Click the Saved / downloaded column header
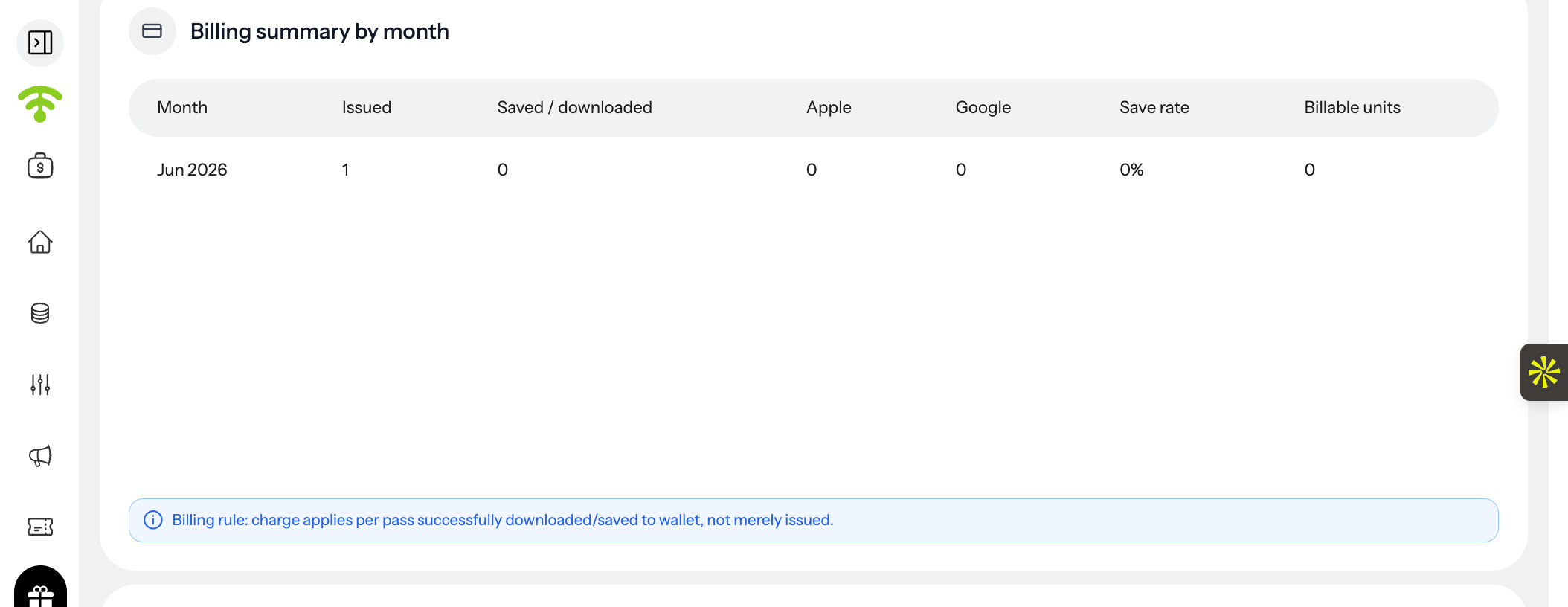Viewport: 1568px width, 607px height. [x=574, y=107]
